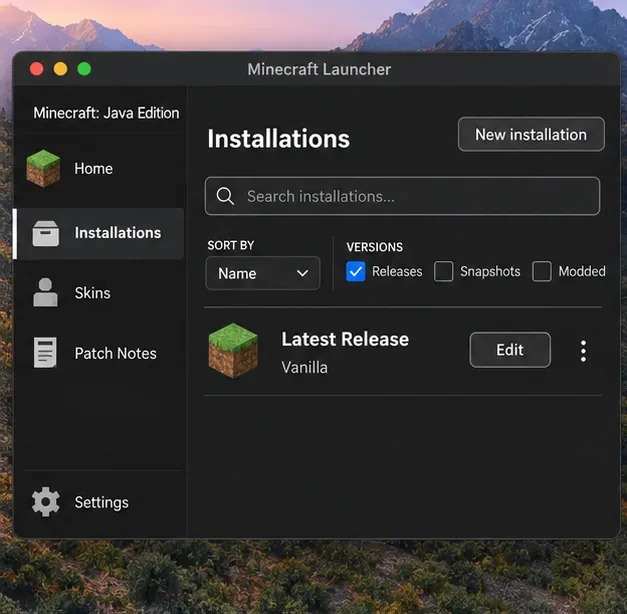The image size is (627, 614).
Task: Click the Patch Notes document icon
Action: click(x=45, y=352)
